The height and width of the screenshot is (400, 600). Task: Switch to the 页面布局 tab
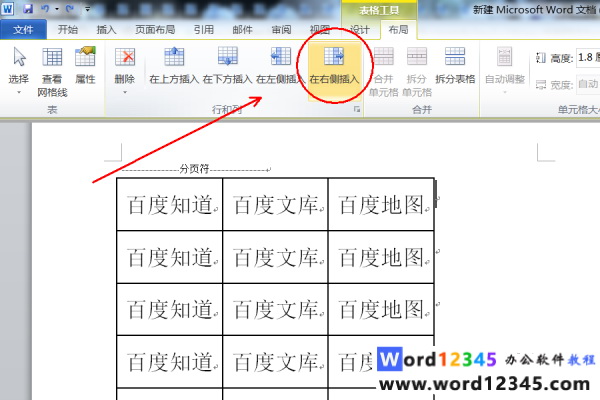click(155, 29)
